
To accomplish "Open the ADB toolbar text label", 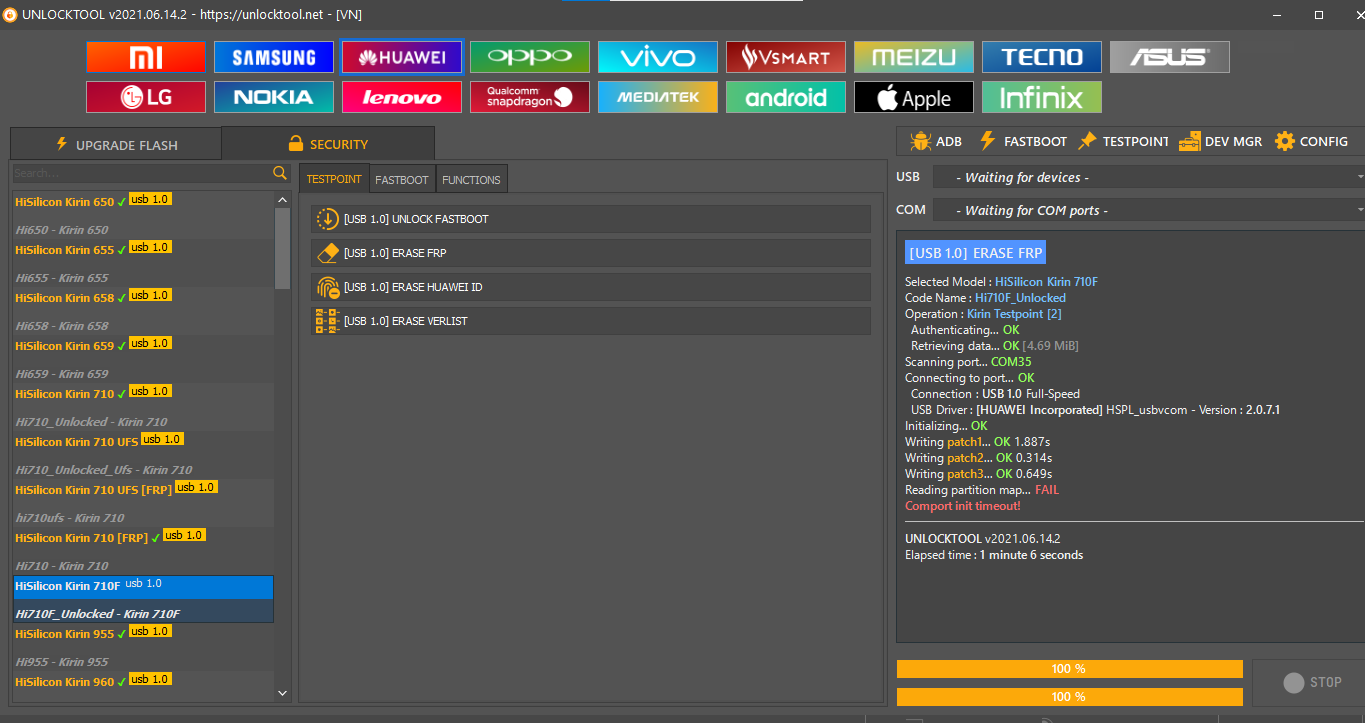I will 949,141.
